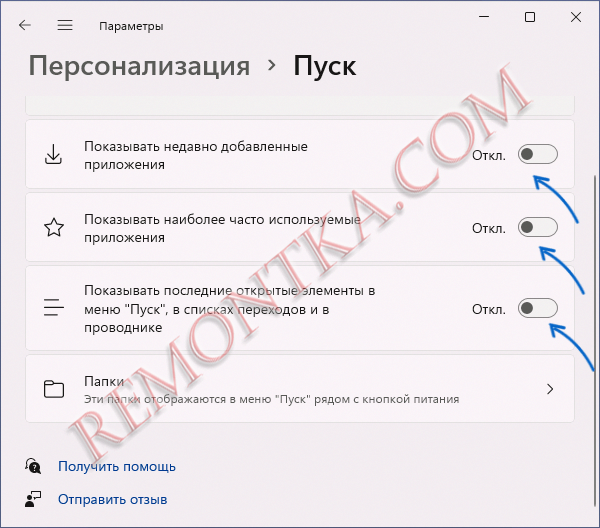Click the help icon beside Получить помощь
Viewport: 600px width, 528px height.
pos(33,466)
